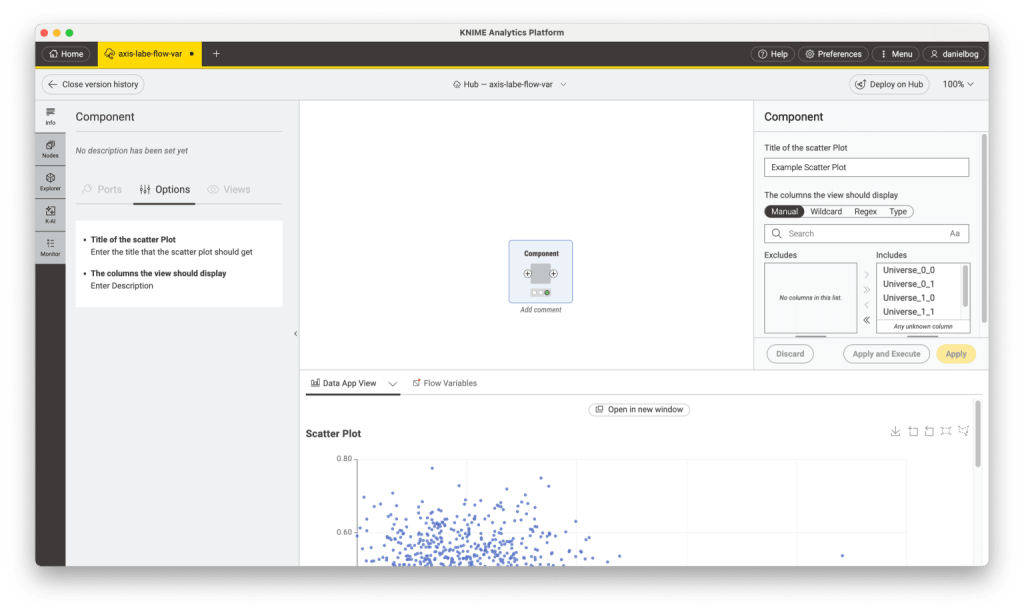Switch to the Options tab

165,189
